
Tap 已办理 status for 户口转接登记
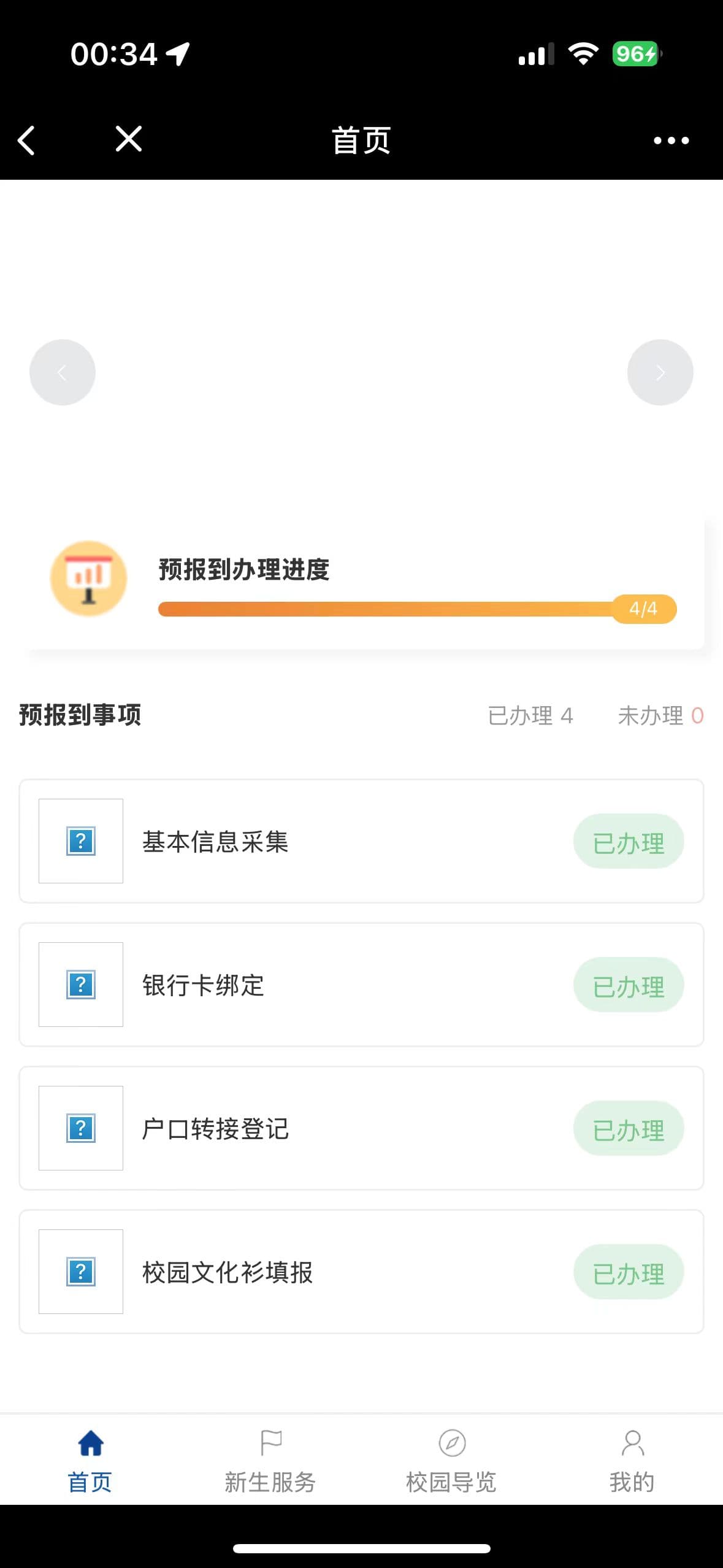(x=629, y=1129)
